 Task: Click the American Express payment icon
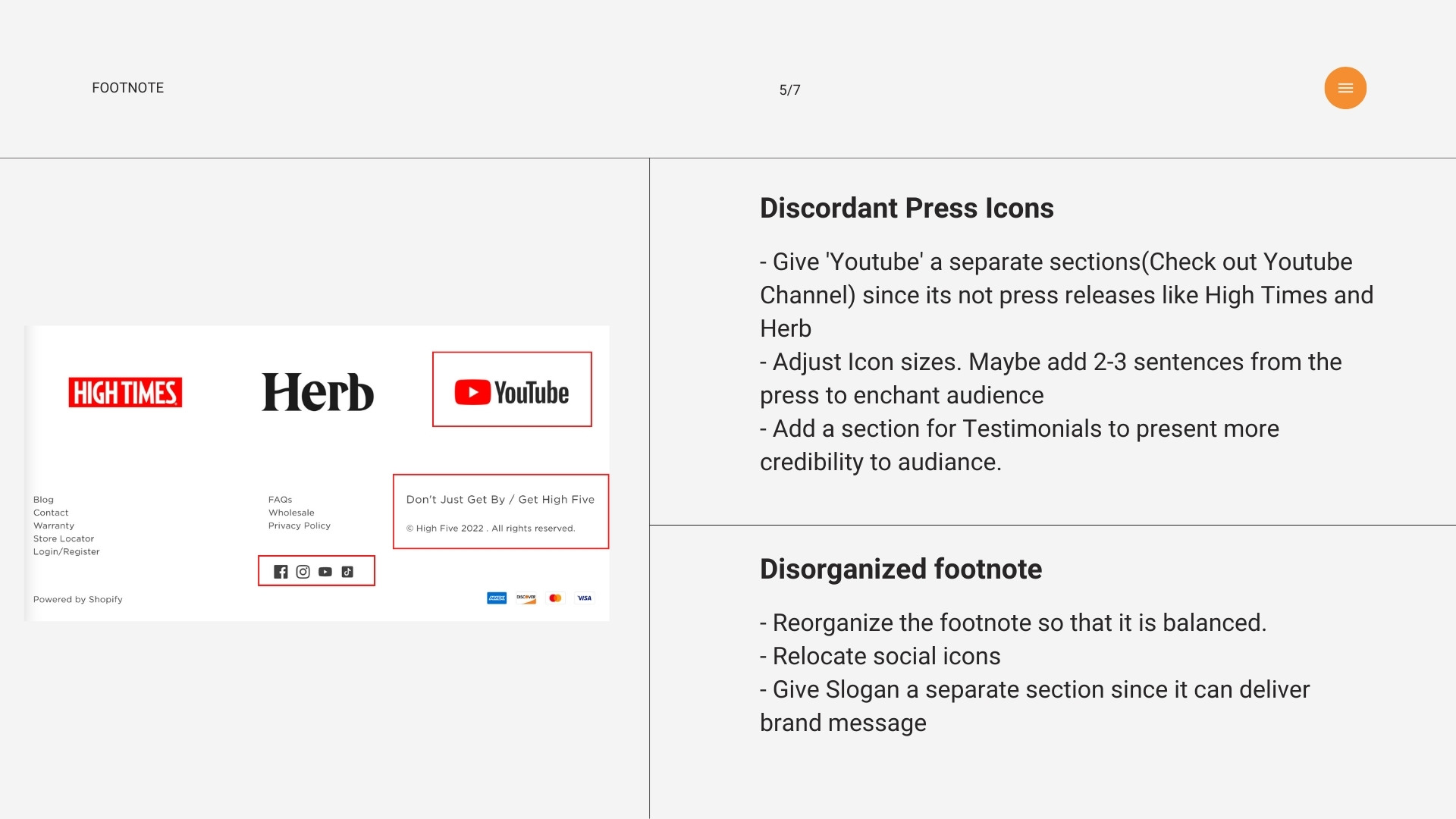497,598
